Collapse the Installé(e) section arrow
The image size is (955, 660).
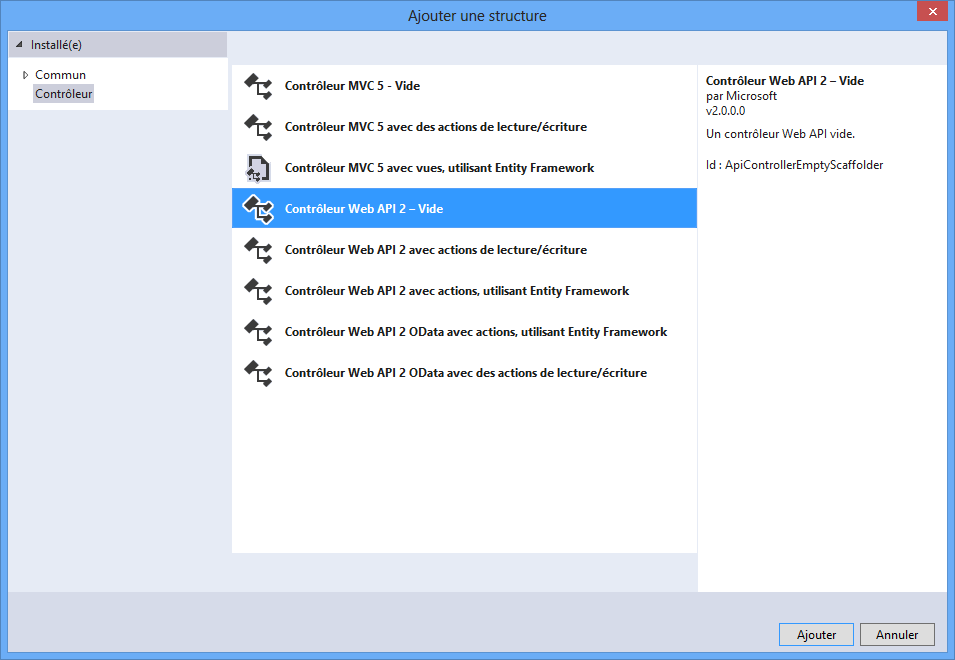tap(19, 44)
